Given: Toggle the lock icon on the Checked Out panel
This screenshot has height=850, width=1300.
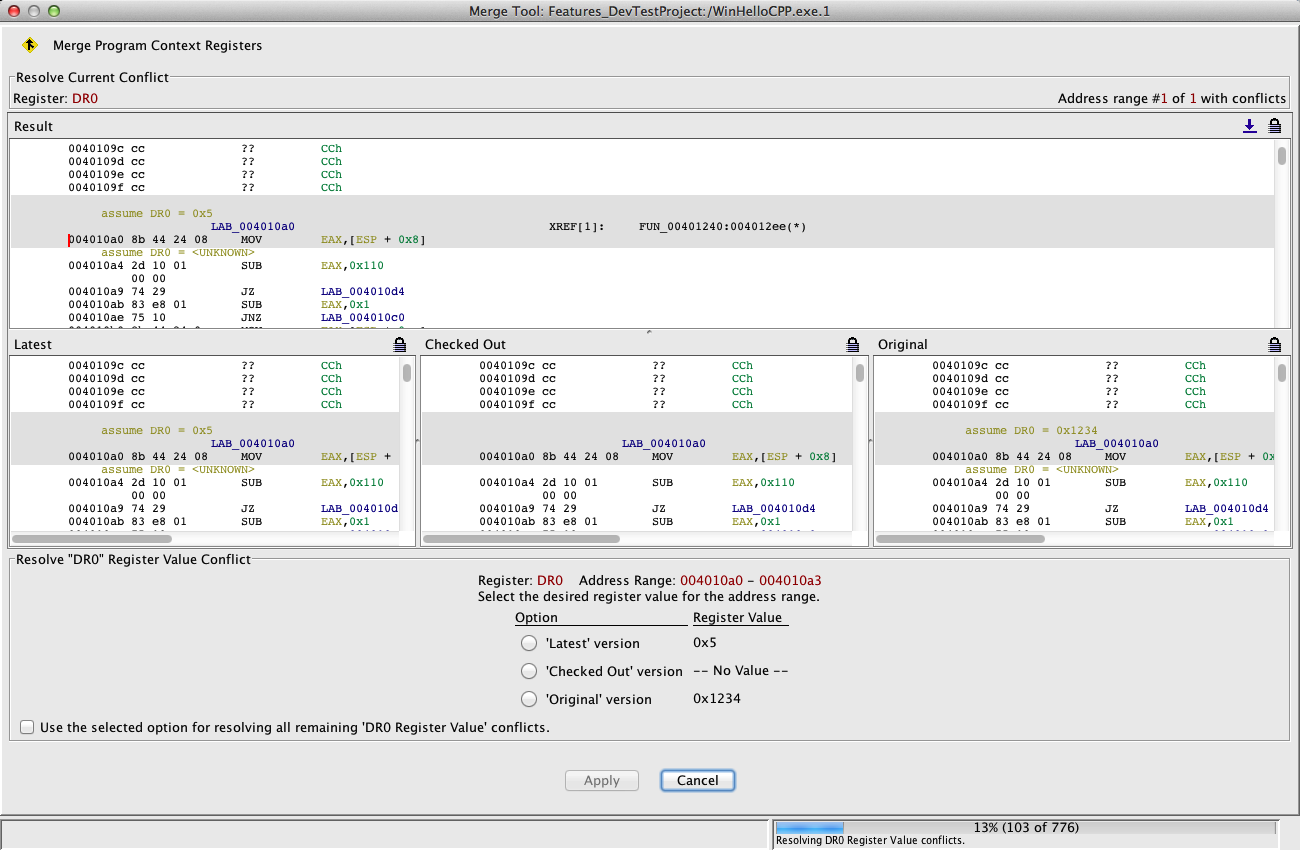Looking at the screenshot, I should pos(853,344).
